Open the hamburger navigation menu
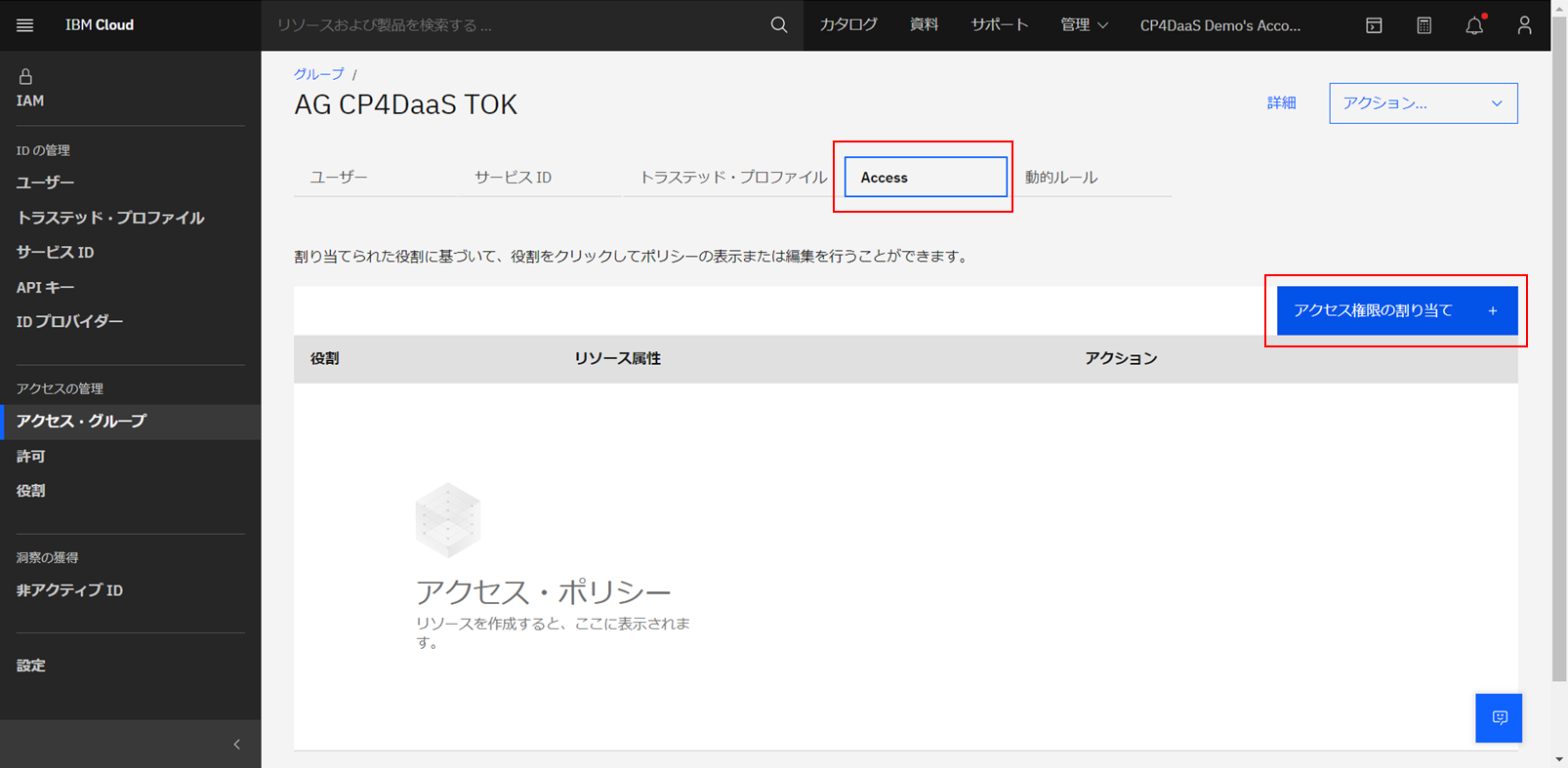This screenshot has width=1568, height=768. 25,25
